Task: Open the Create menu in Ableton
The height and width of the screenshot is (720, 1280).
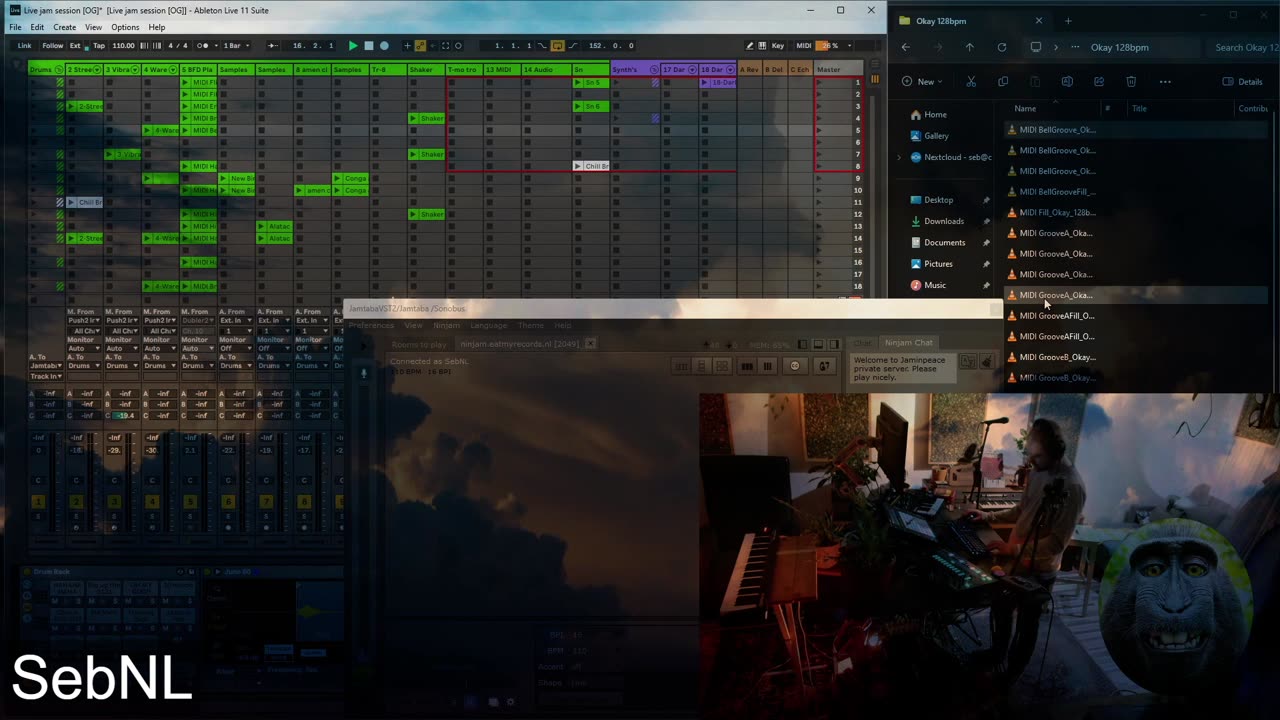Action: pyautogui.click(x=64, y=27)
